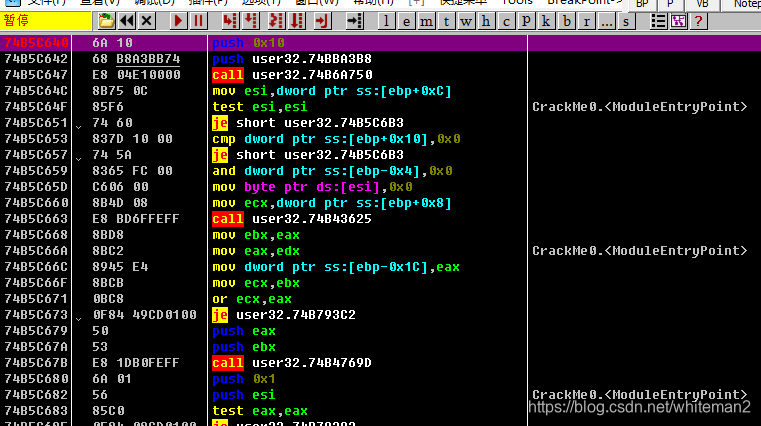Viewport: 761px width, 426px height.
Task: Select je user32.74B793C2 instruction
Action: (x=284, y=315)
